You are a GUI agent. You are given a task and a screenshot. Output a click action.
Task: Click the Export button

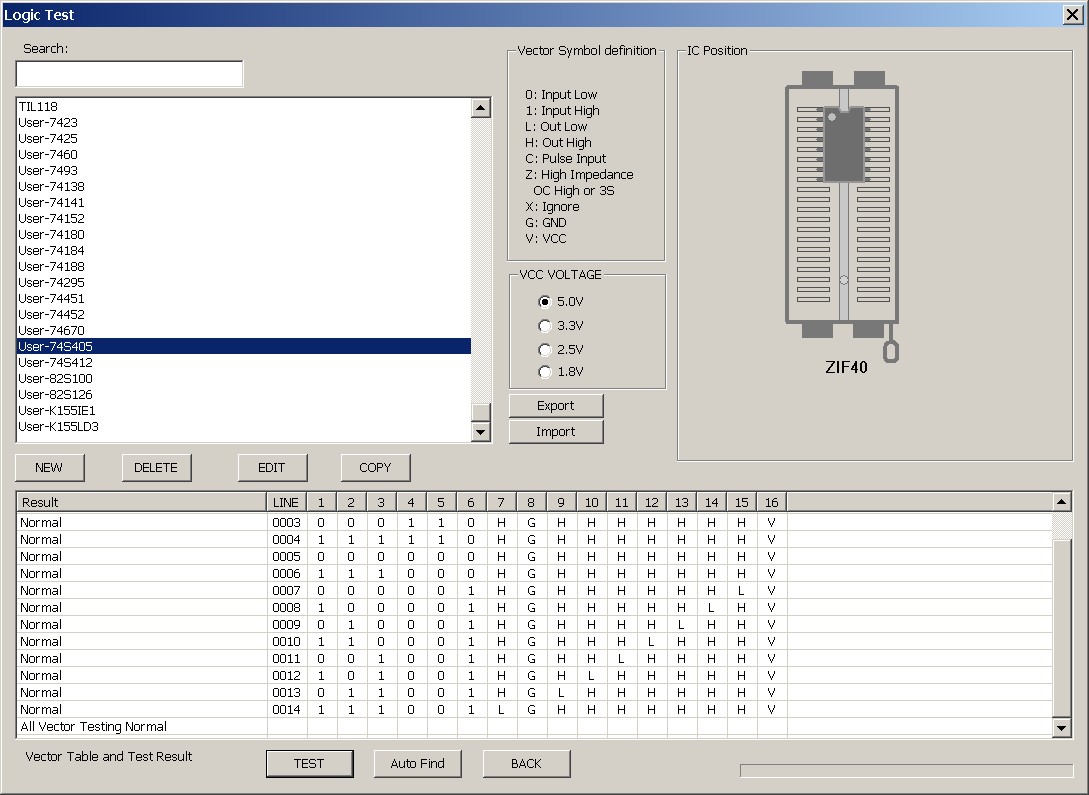pyautogui.click(x=556, y=406)
